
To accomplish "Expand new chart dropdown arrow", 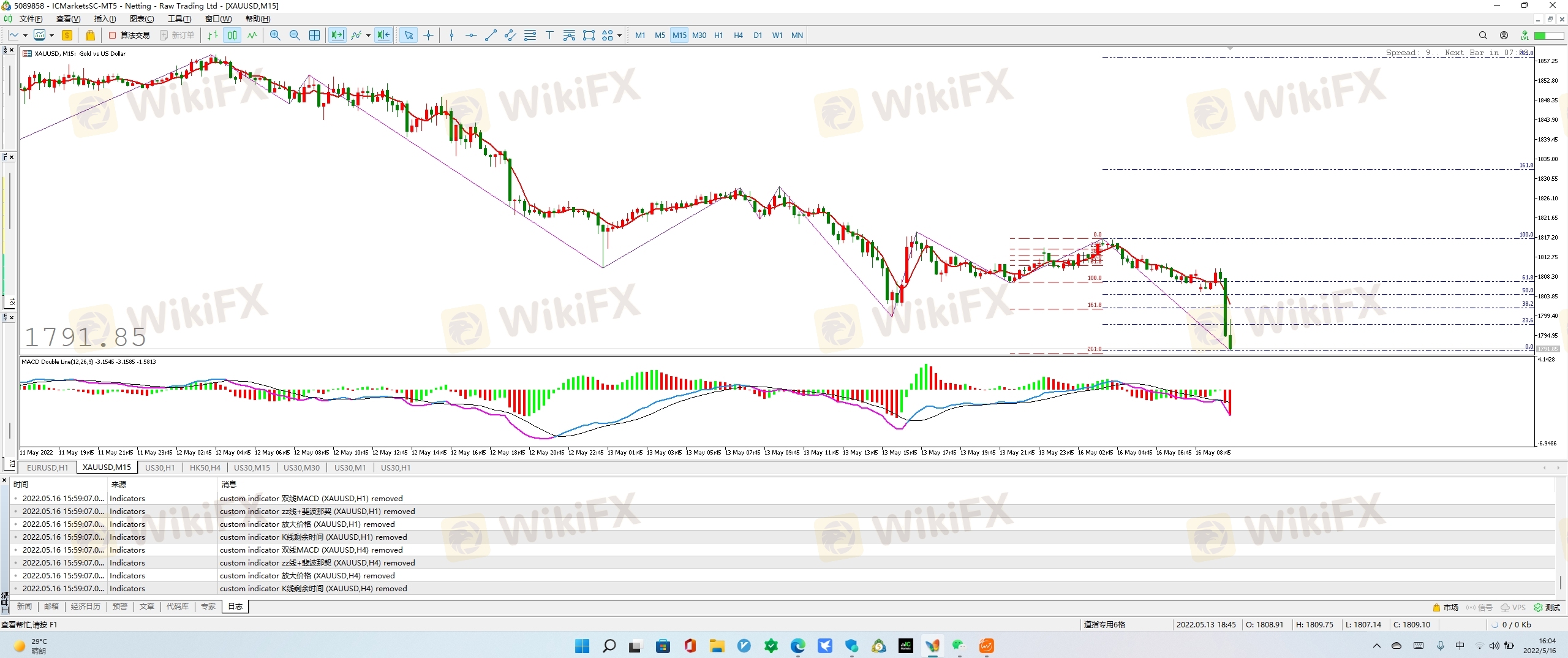I will 25,36.
